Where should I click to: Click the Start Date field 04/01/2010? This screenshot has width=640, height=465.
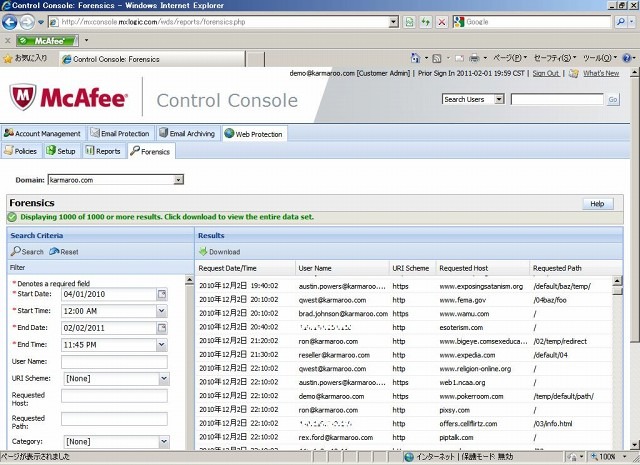tap(109, 294)
